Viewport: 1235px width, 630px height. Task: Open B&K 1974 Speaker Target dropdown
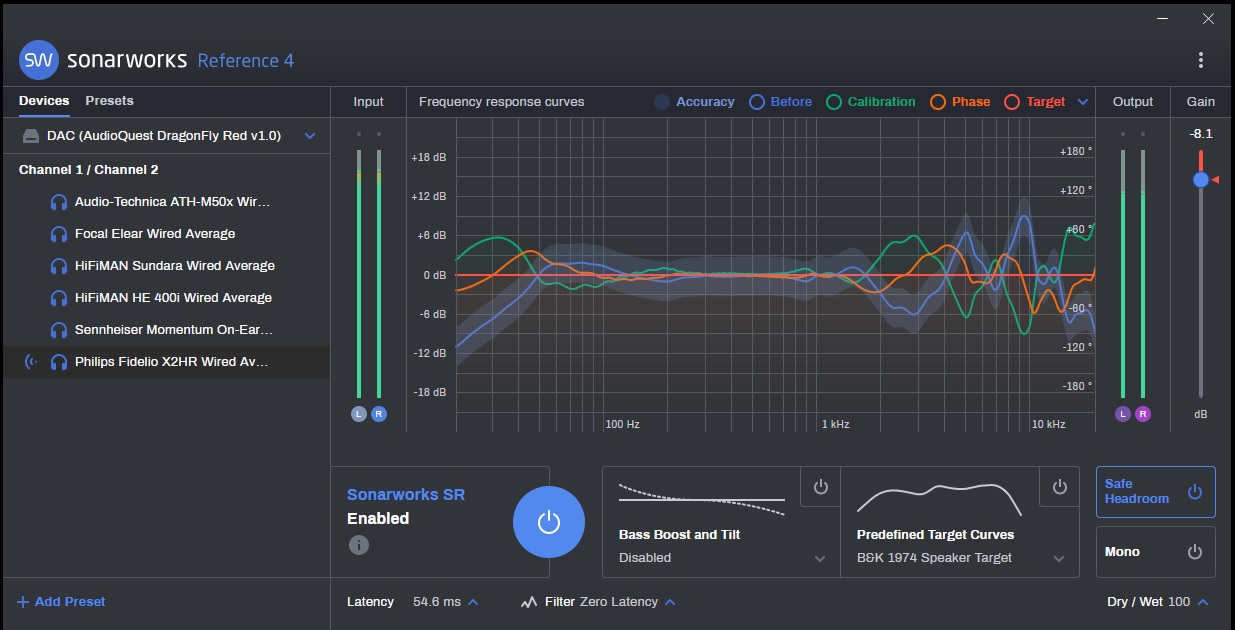pyautogui.click(x=962, y=558)
